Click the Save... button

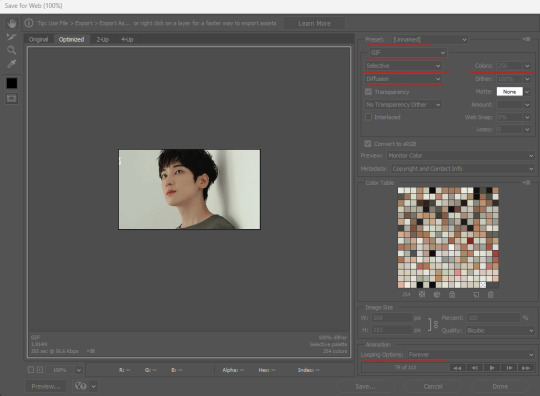pos(365,386)
